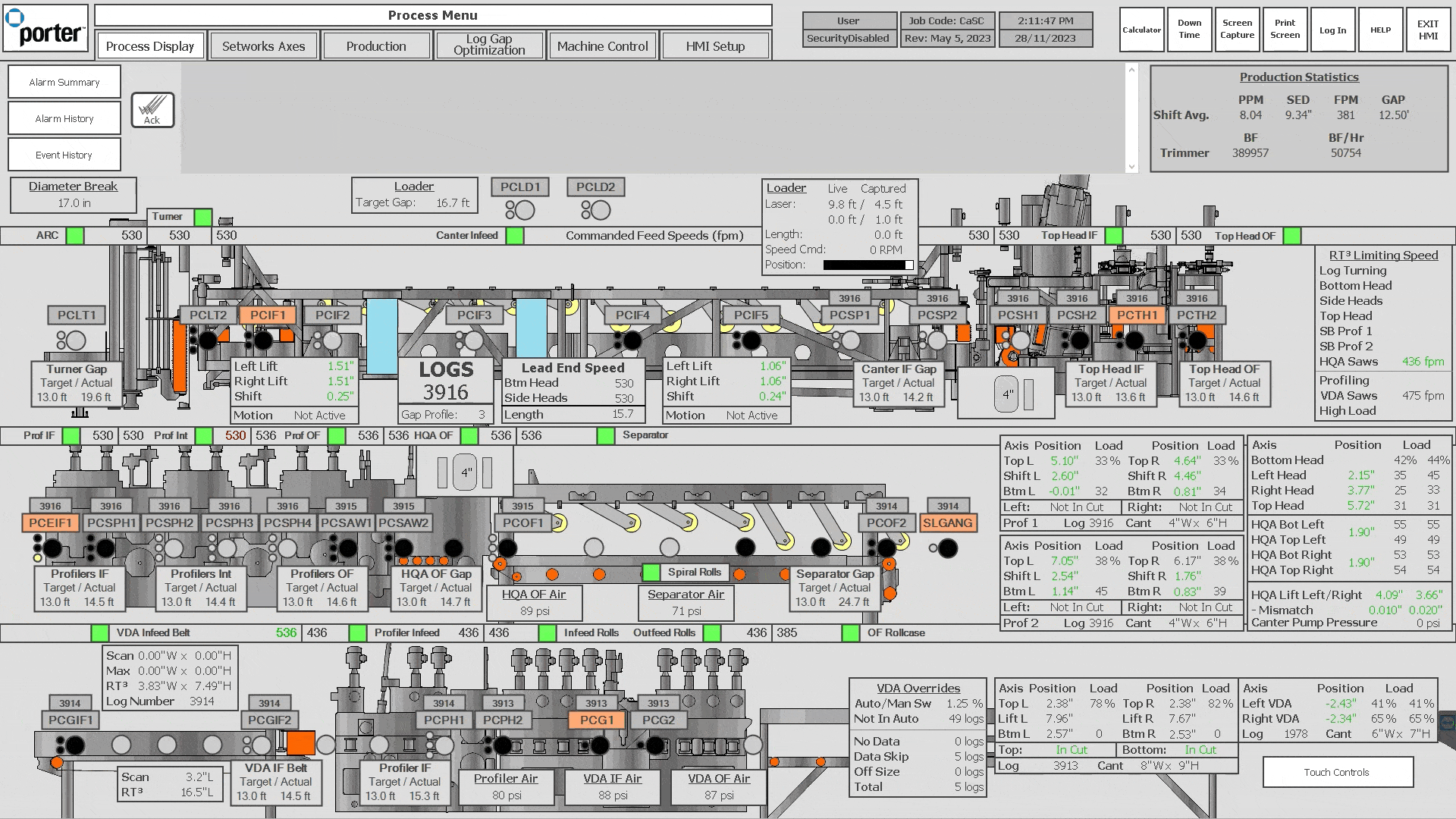The height and width of the screenshot is (819, 1456).
Task: Select the highlighted PCIF1 photocell
Action: pyautogui.click(x=268, y=315)
